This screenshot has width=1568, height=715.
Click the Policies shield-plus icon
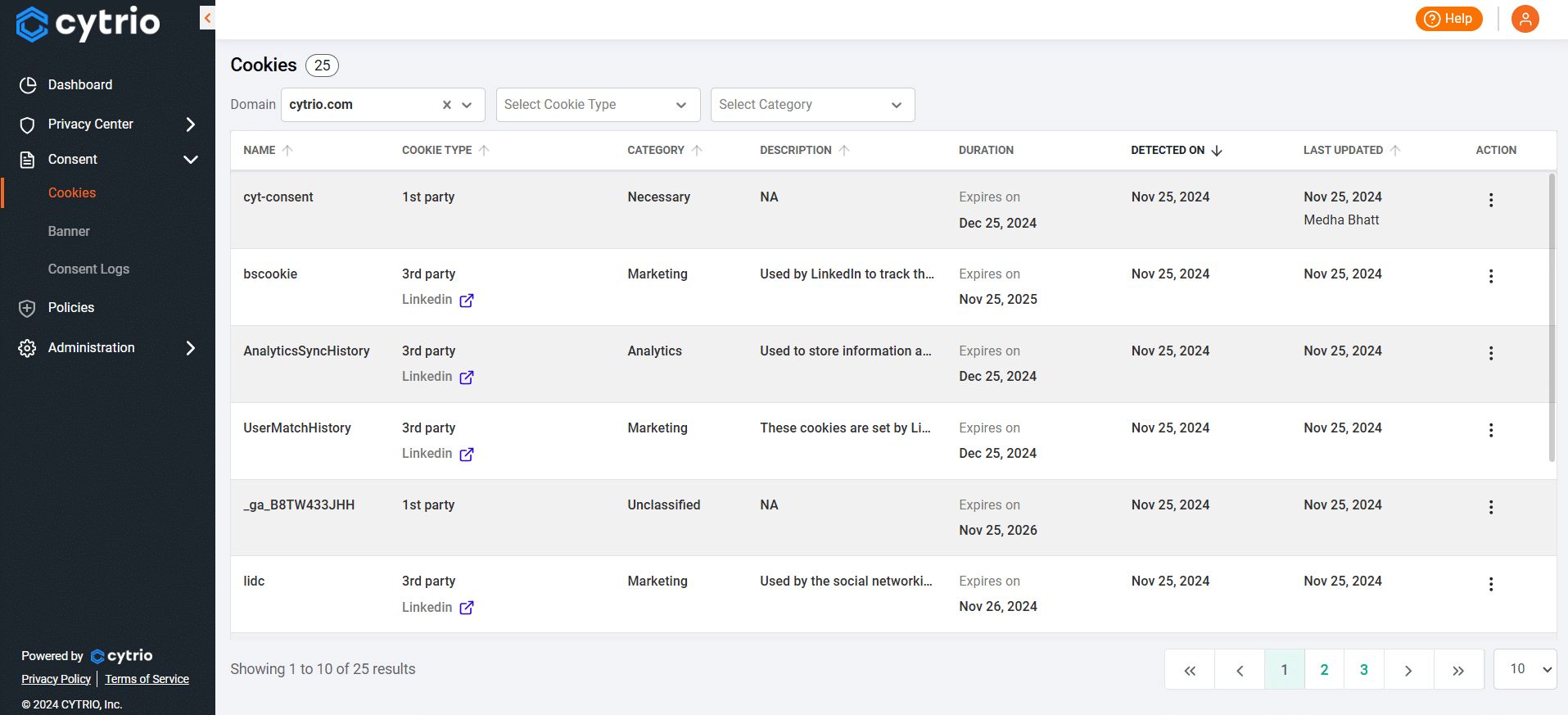pos(28,308)
